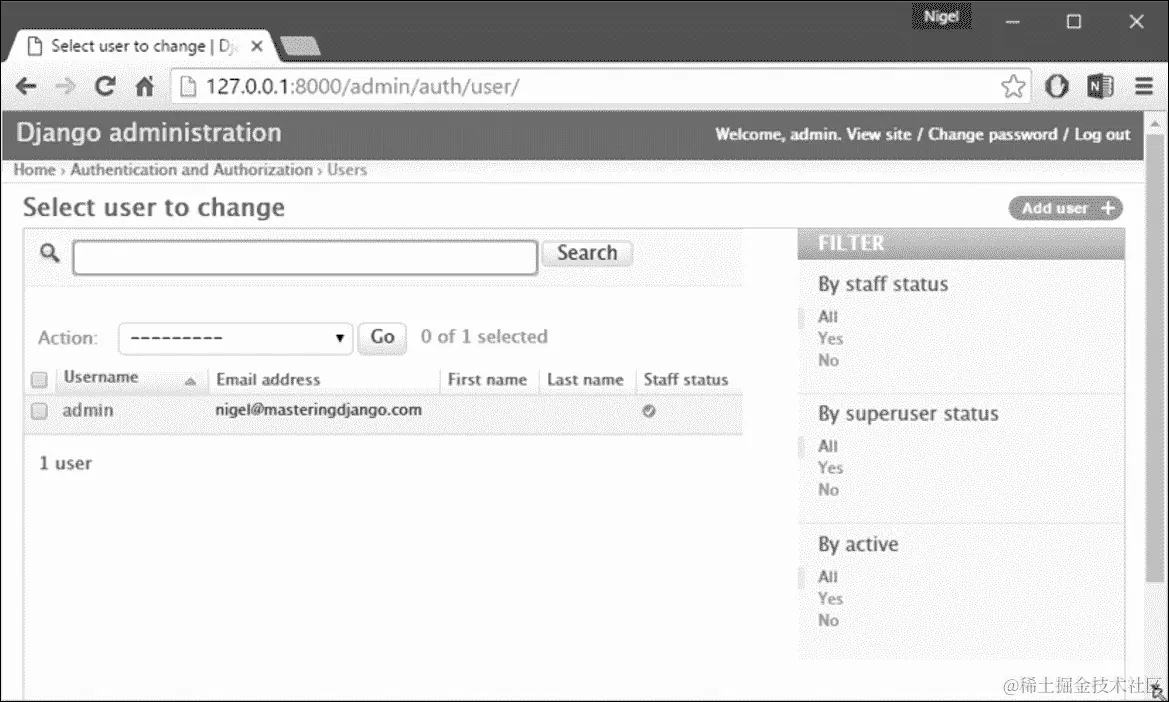Open the Chrome hamburger menu

(x=1144, y=86)
